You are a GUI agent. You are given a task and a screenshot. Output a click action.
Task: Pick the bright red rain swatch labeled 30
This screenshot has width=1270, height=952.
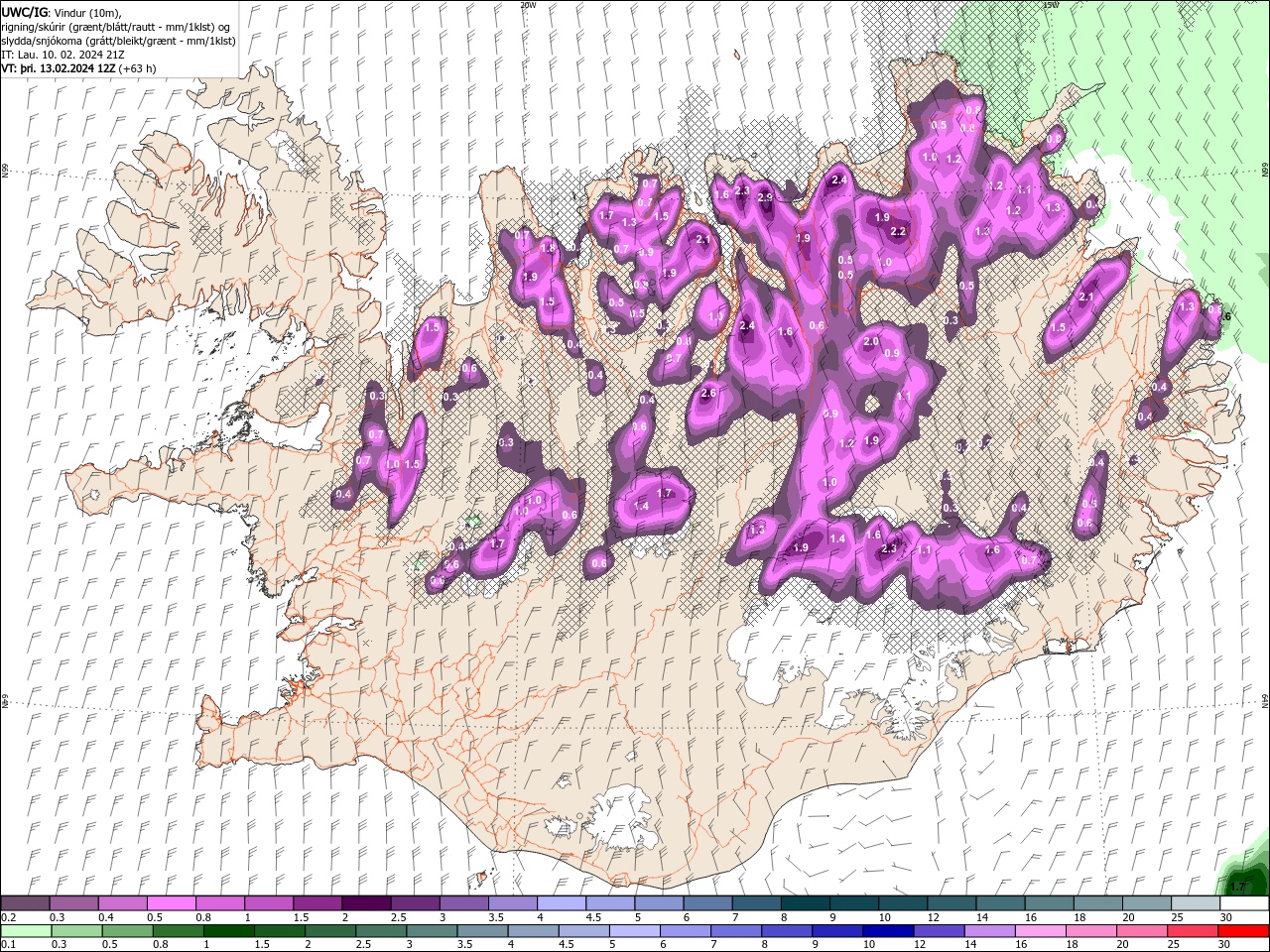[x=1242, y=931]
